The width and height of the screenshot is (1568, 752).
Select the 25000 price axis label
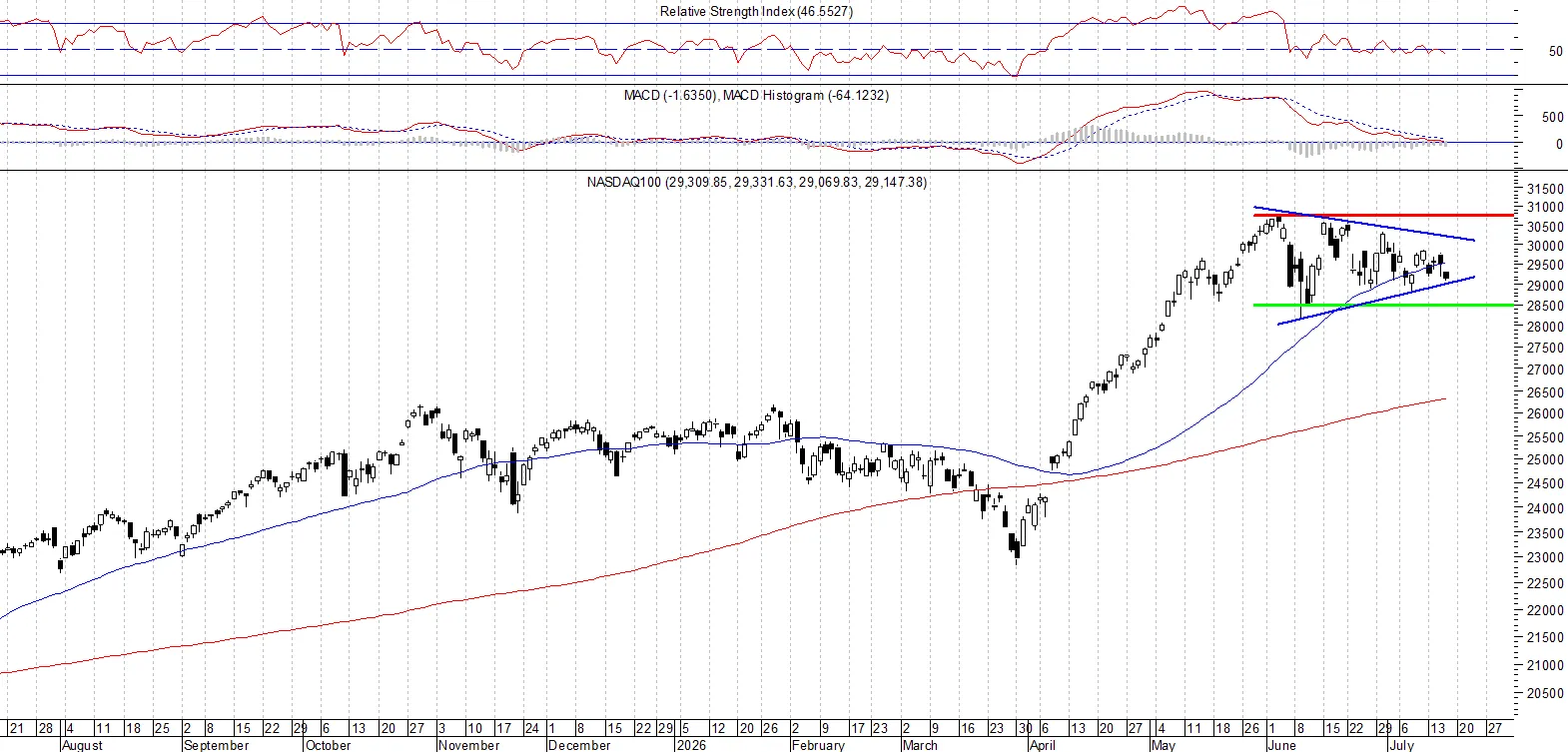point(1545,459)
